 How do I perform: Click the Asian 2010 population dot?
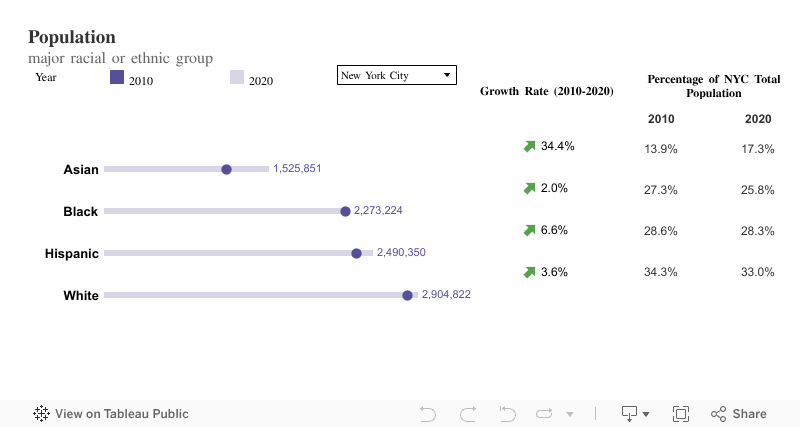point(226,169)
